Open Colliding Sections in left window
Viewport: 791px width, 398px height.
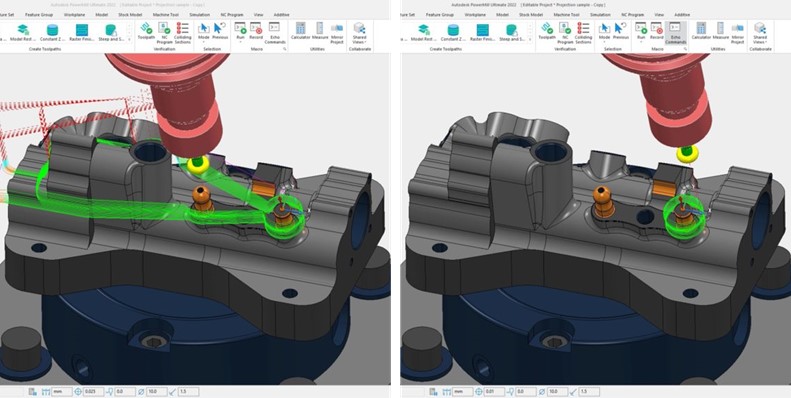coord(183,33)
